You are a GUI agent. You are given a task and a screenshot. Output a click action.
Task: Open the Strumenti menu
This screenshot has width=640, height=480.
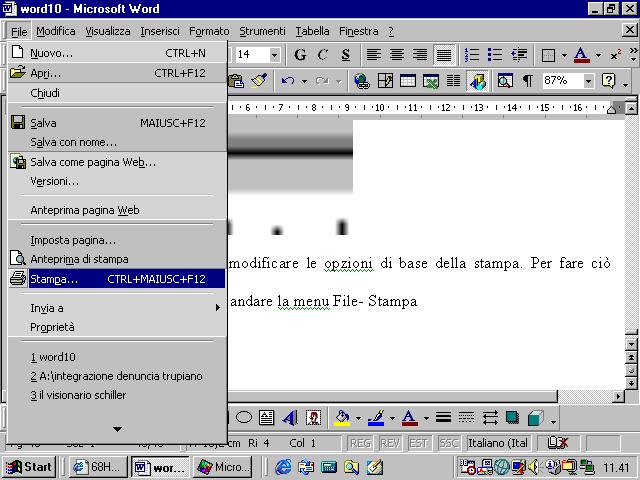pyautogui.click(x=262, y=31)
